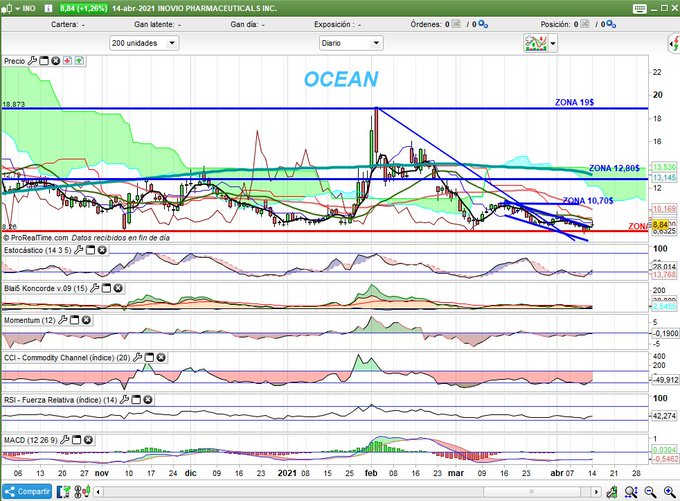Click the drawing pencil icon in bottom right

612,491
